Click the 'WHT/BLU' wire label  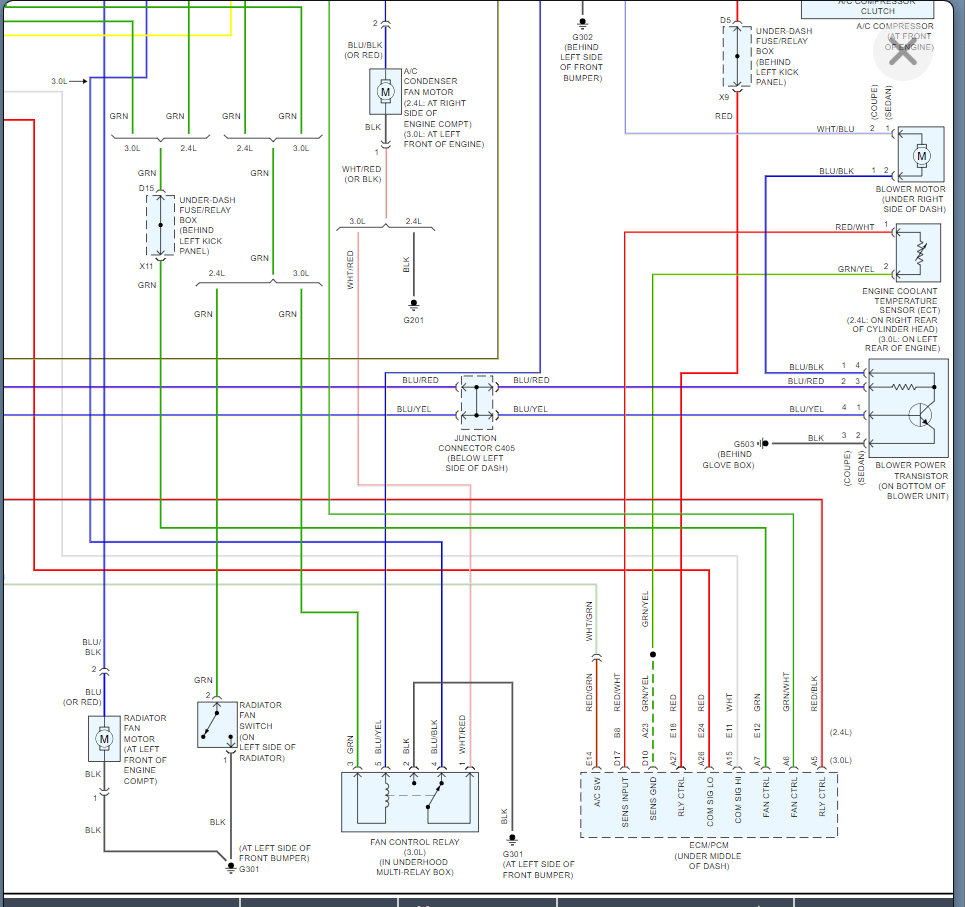coord(835,129)
